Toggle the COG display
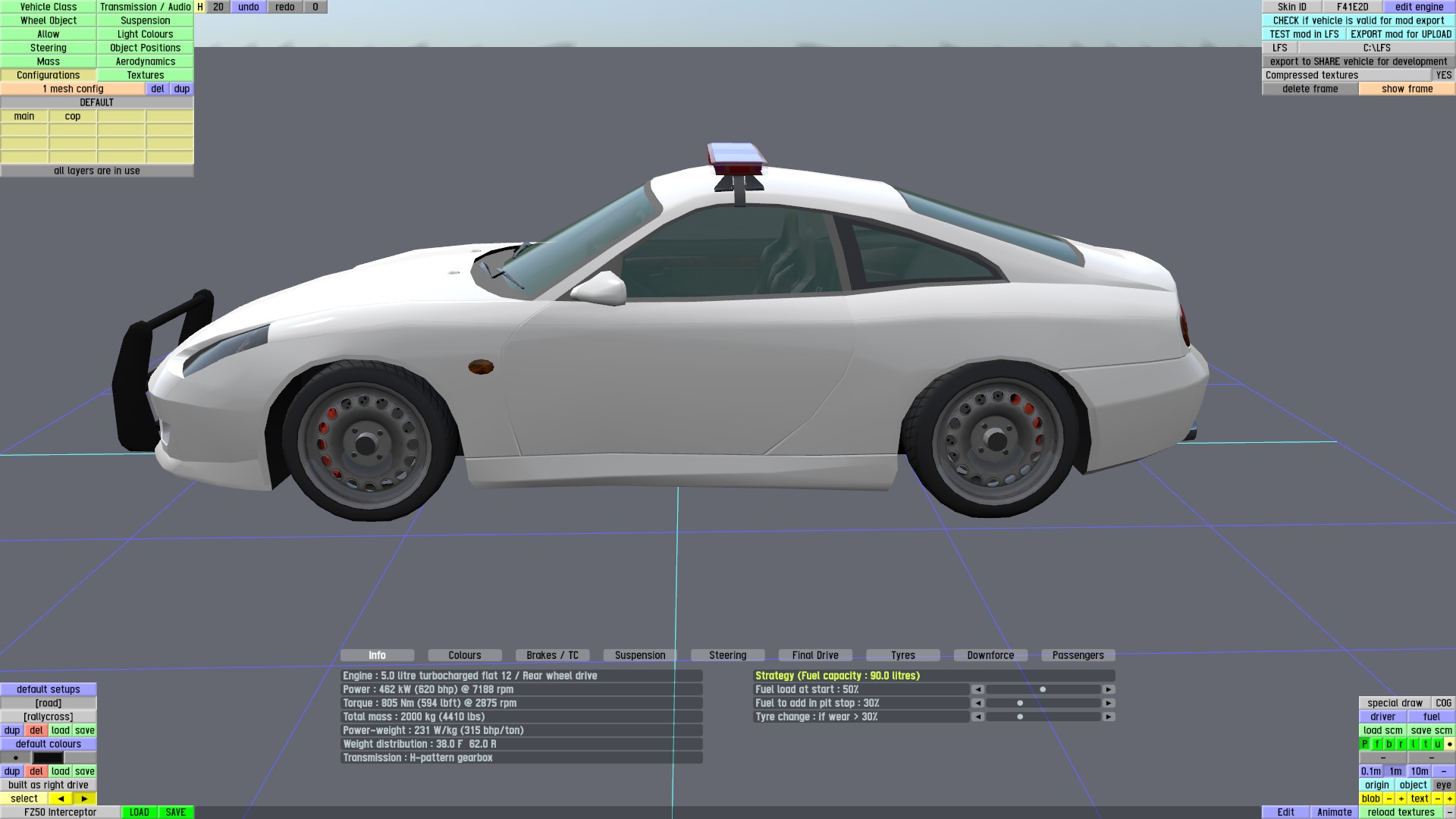 pyautogui.click(x=1443, y=703)
